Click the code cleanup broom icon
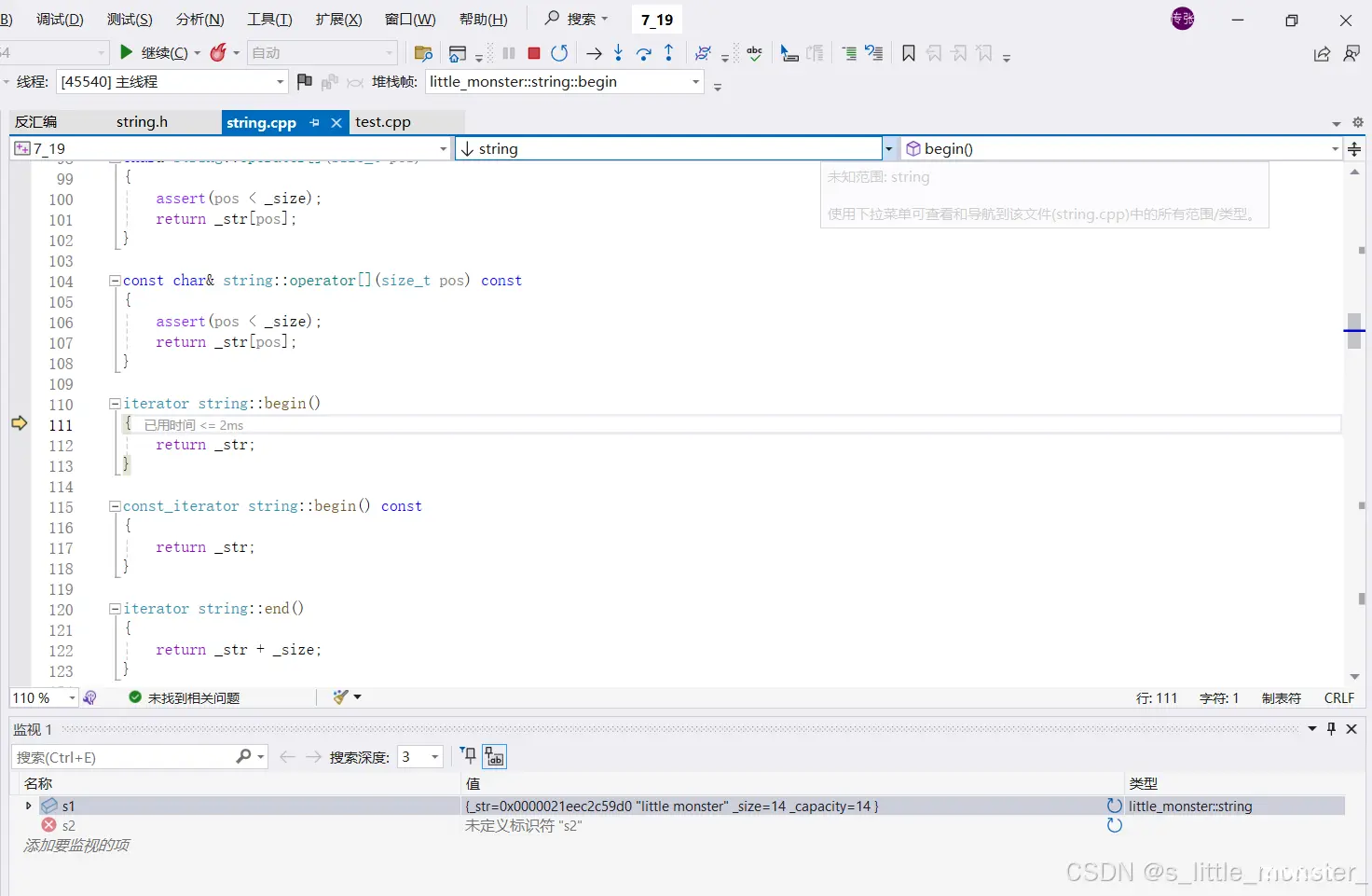The image size is (1372, 896). 341,697
